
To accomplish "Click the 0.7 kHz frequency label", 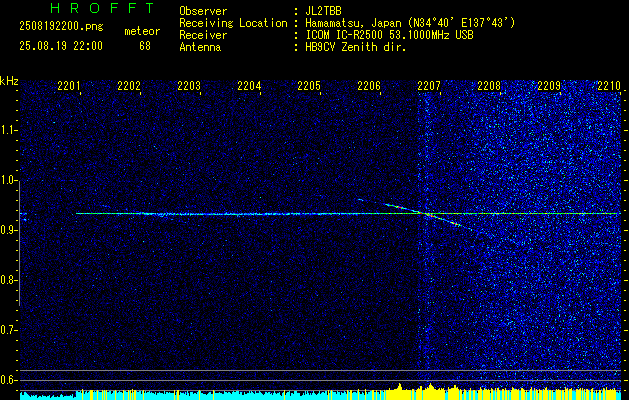I will pos(8,330).
